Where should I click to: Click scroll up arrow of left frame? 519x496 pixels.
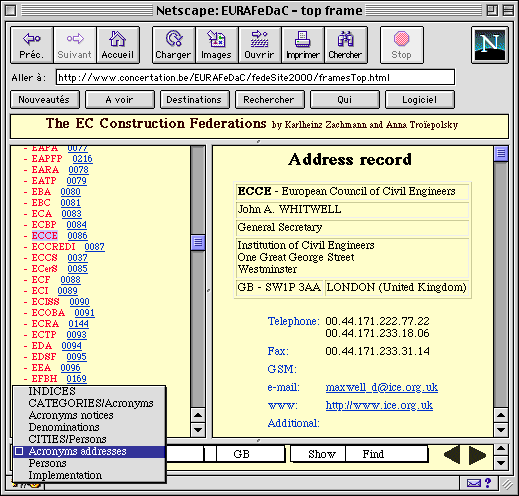(x=198, y=415)
